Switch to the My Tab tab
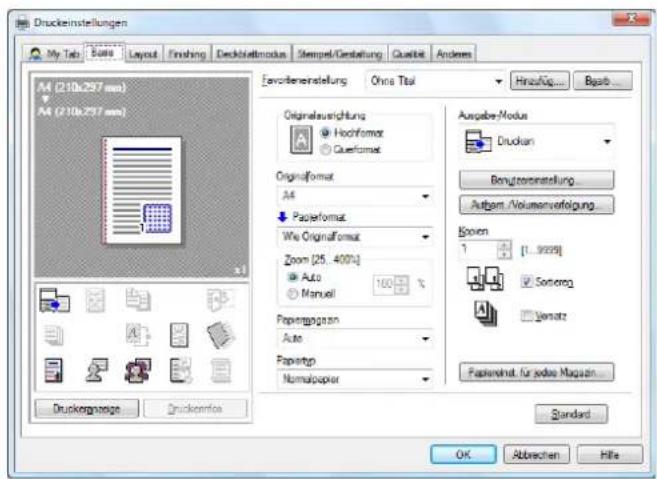 (x=54, y=54)
